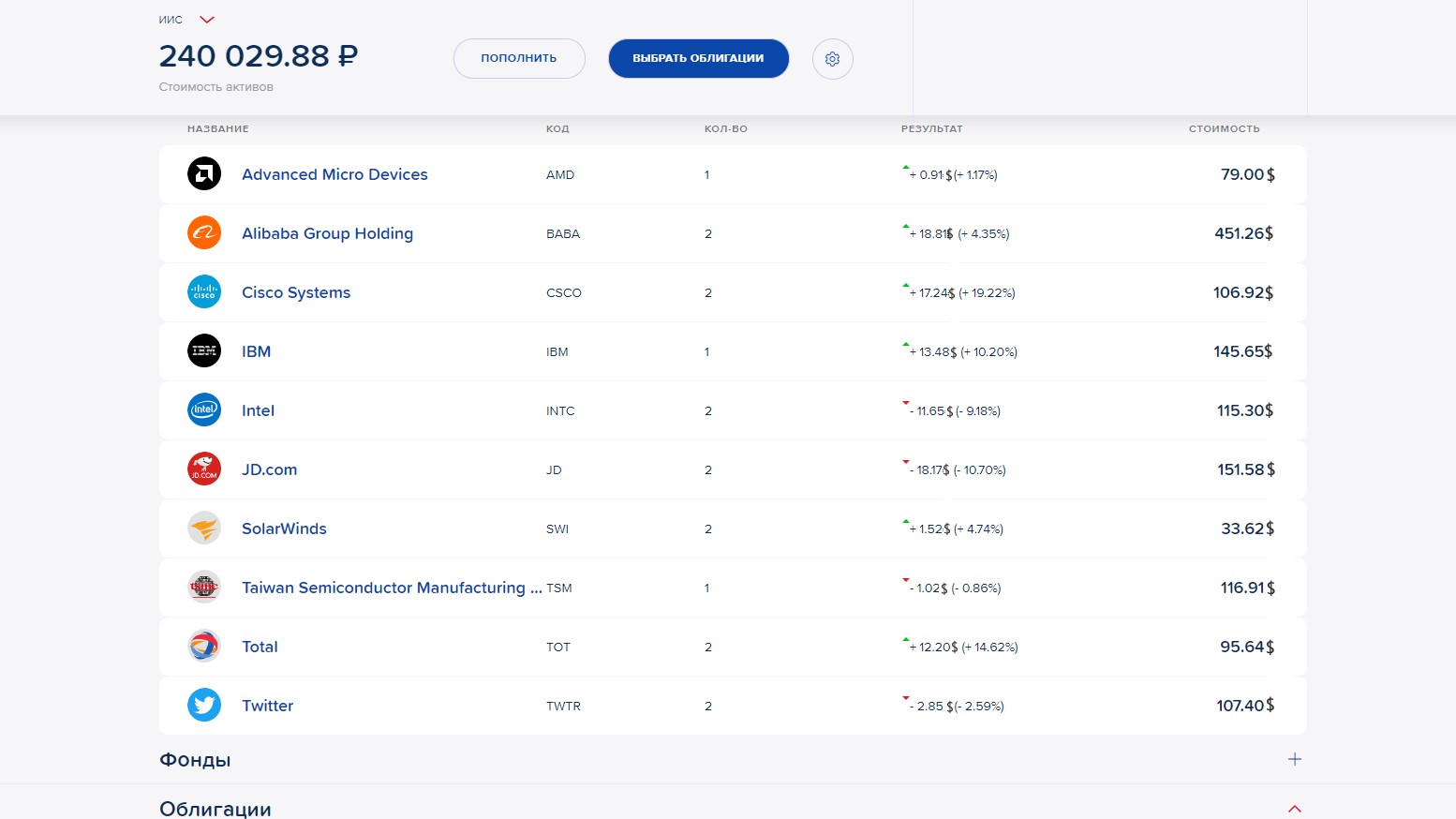1456x819 pixels.
Task: Open JD.com stock name link
Action: 269,469
